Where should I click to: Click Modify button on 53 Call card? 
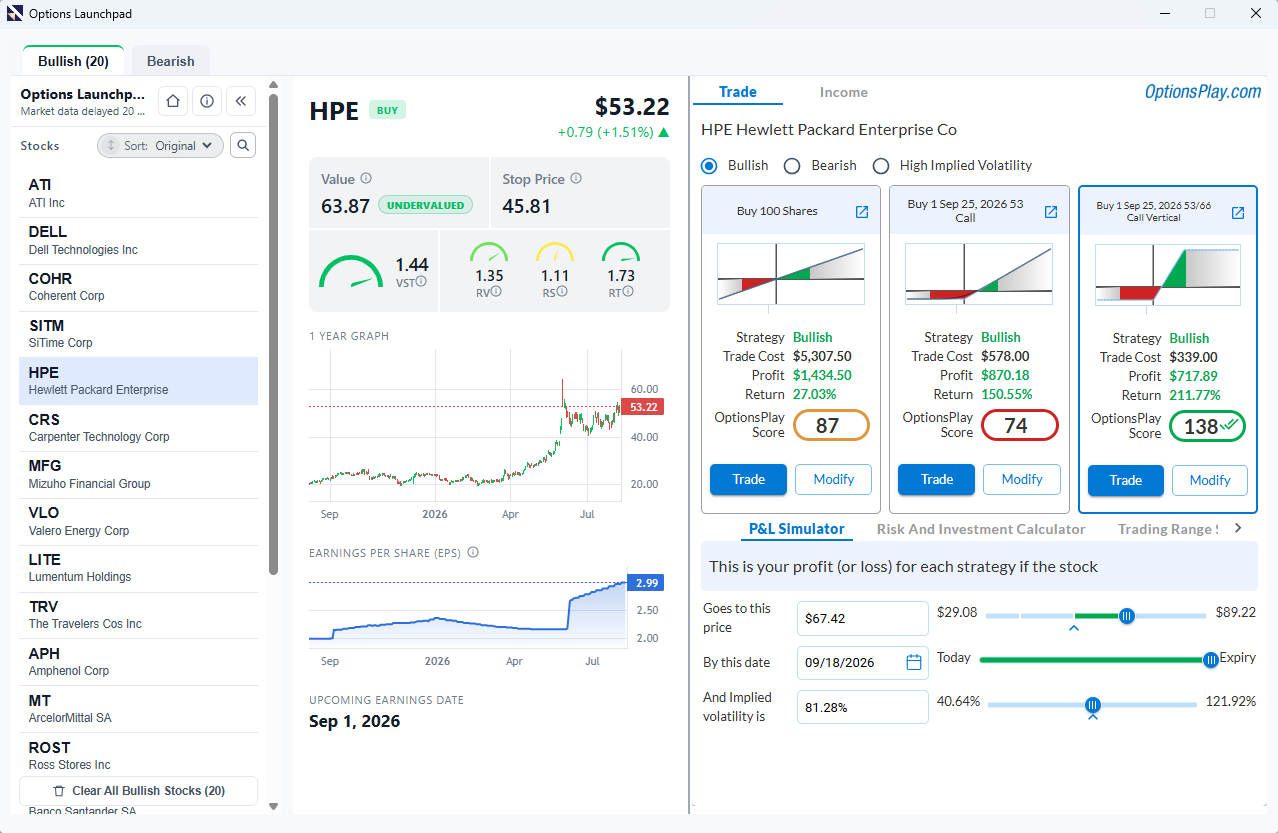pyautogui.click(x=1022, y=479)
